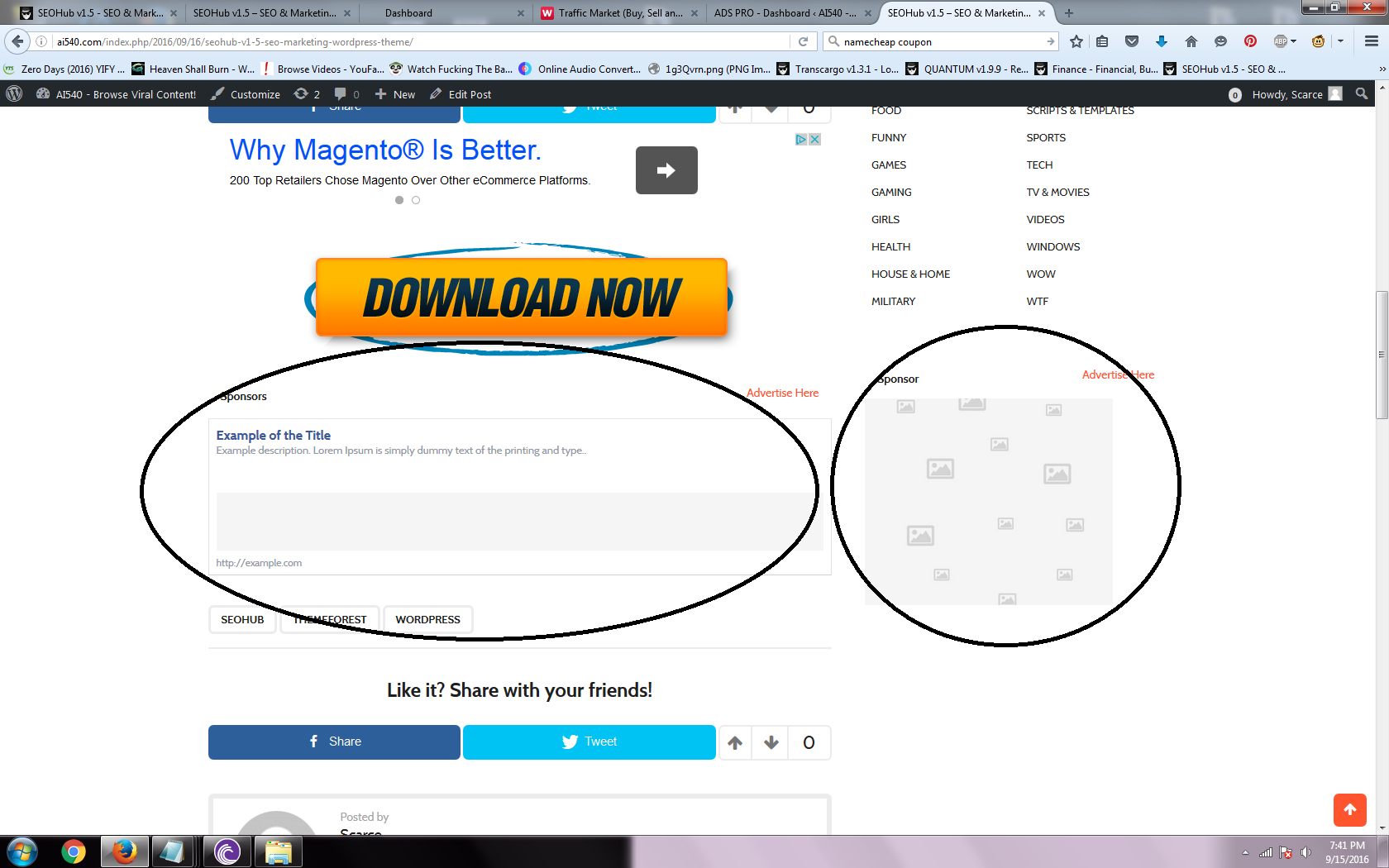The image size is (1389, 868).
Task: Select the second ad carousel dot
Action: [x=416, y=200]
